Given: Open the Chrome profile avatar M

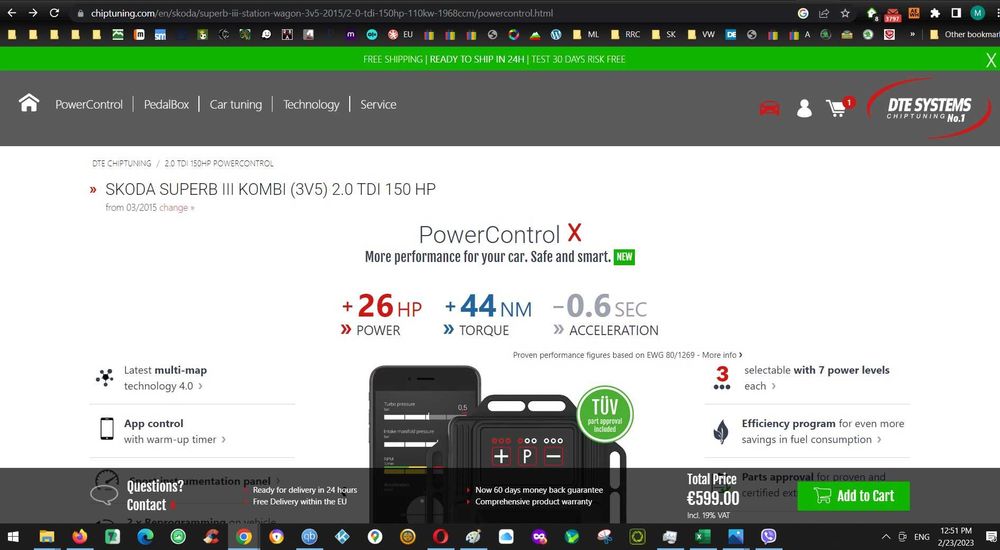Looking at the screenshot, I should point(977,13).
